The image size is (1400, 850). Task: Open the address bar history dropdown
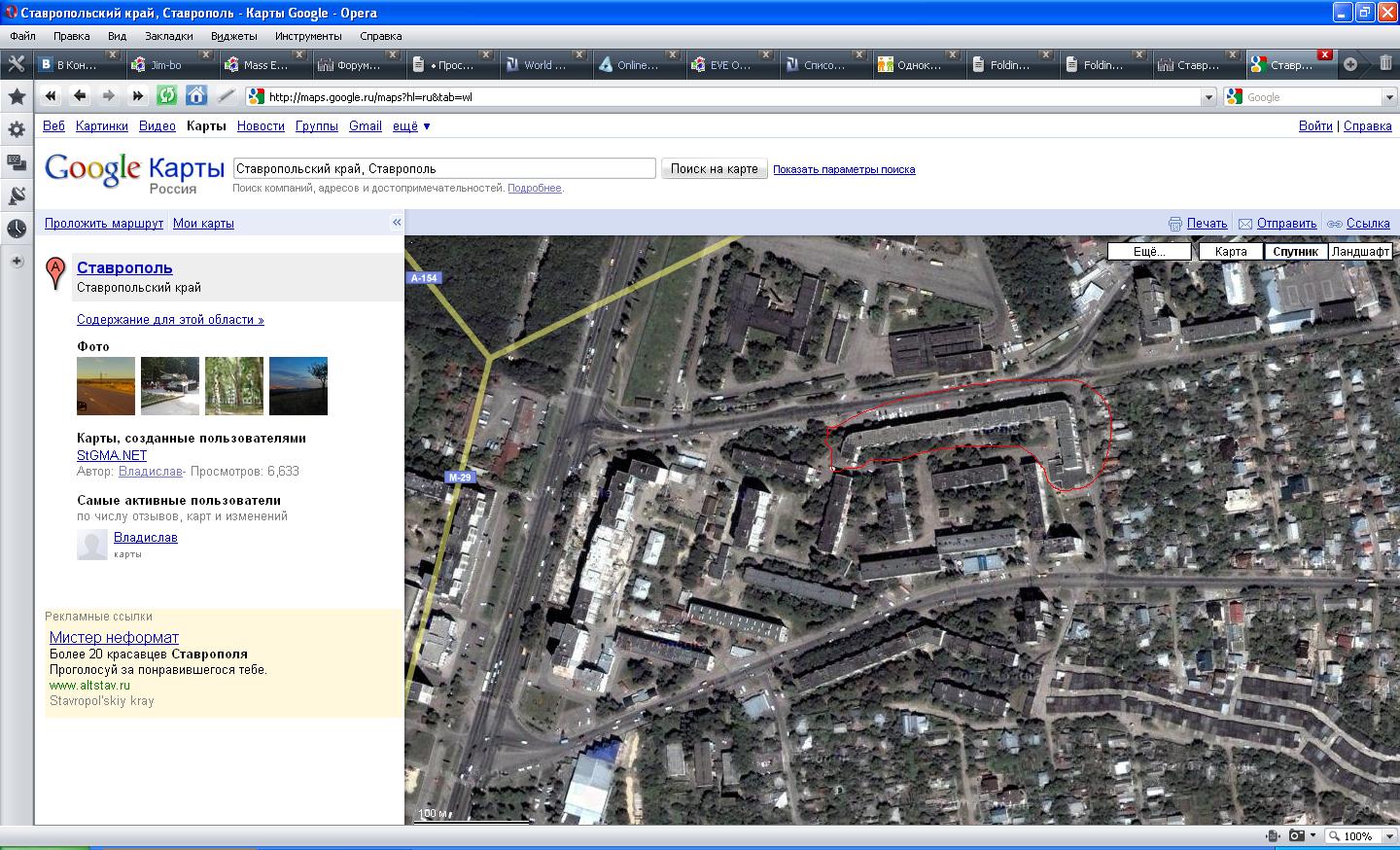click(x=1209, y=97)
